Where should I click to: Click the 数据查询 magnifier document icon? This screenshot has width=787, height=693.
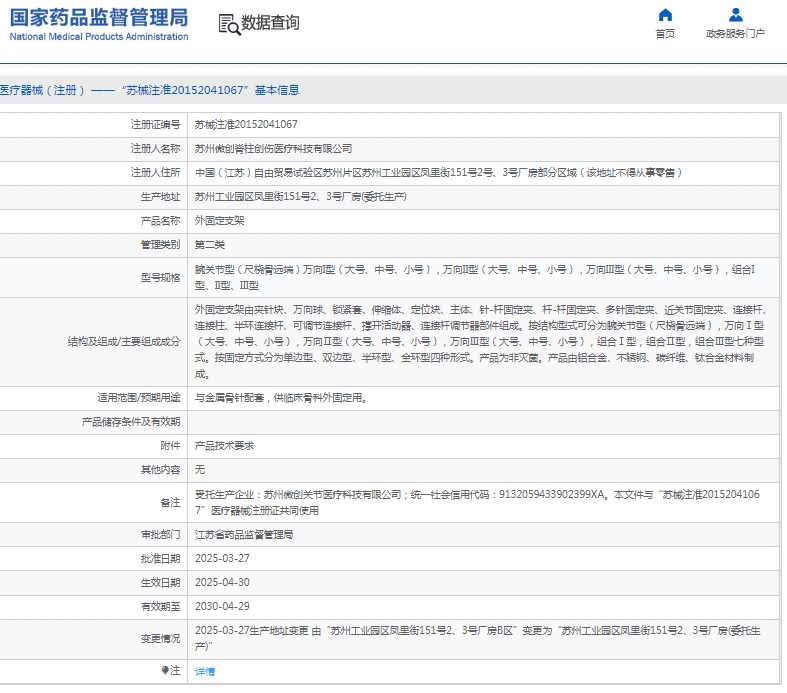[229, 24]
